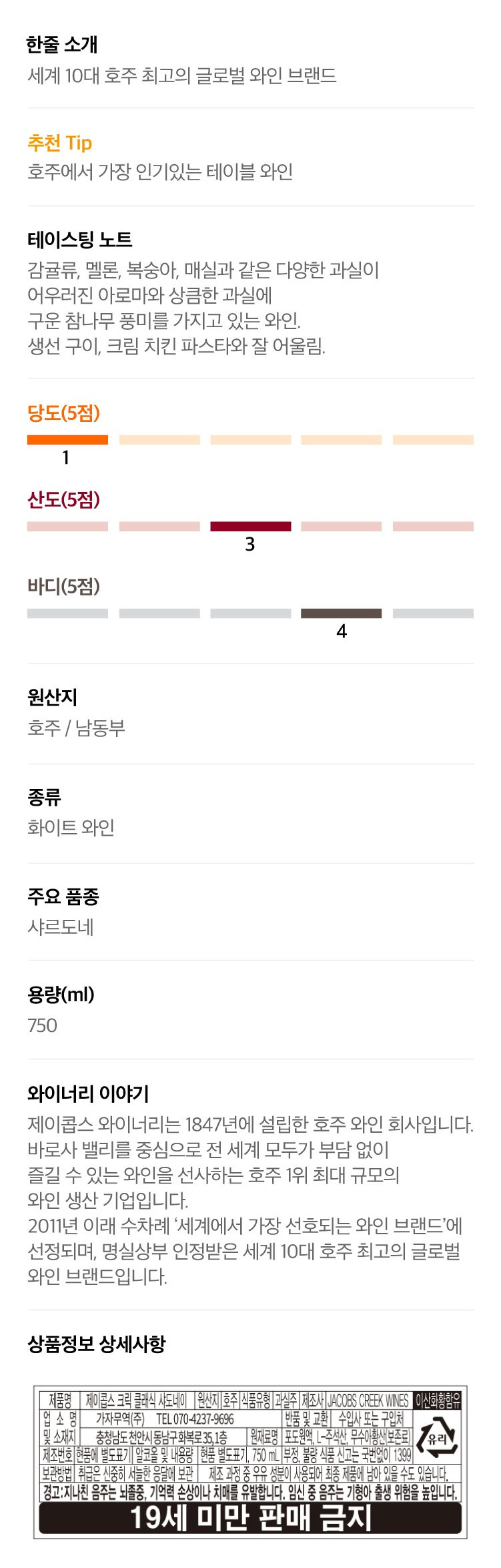The image size is (501, 1568).
Task: Click the 750 volume value
Action: pyautogui.click(x=42, y=1025)
